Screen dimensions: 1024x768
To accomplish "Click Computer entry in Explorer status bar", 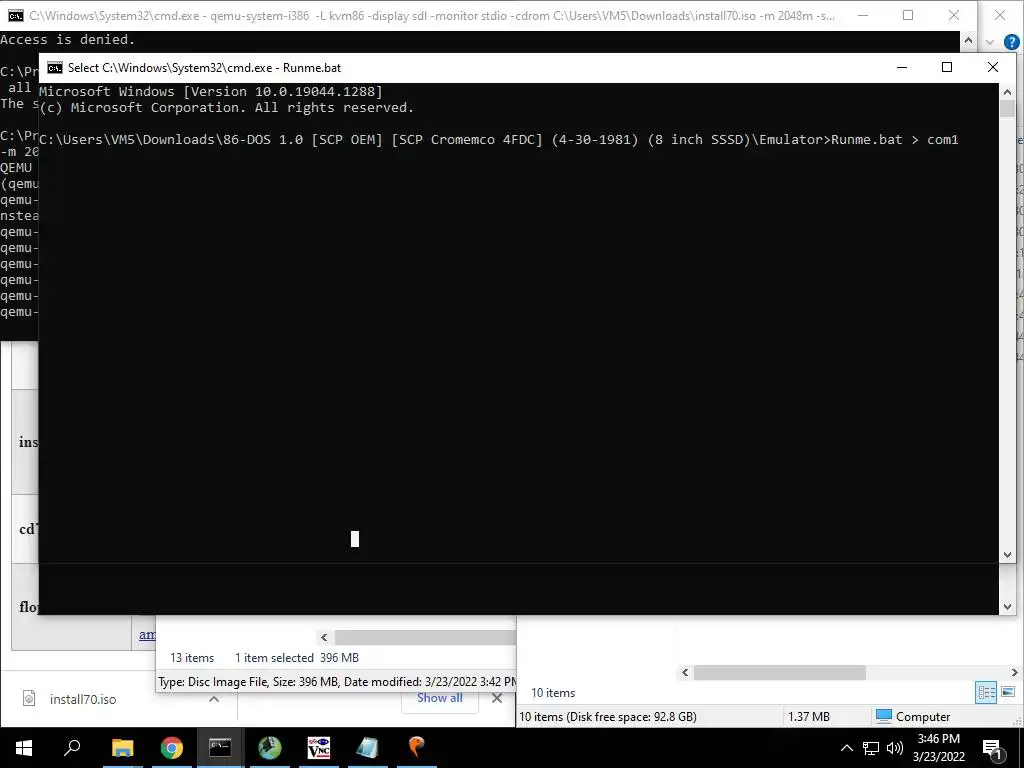I will (912, 716).
